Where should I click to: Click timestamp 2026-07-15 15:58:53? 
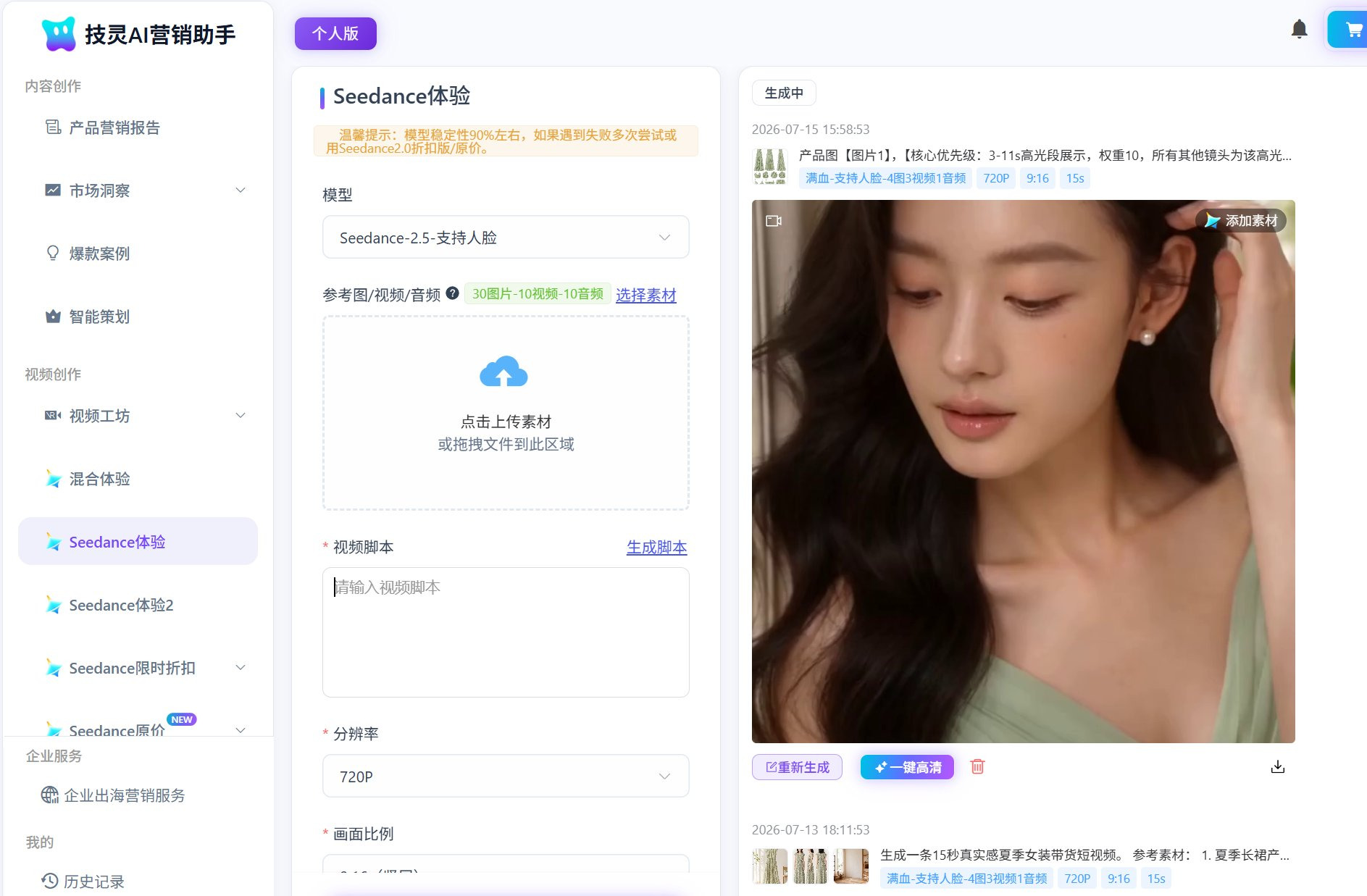click(x=811, y=129)
